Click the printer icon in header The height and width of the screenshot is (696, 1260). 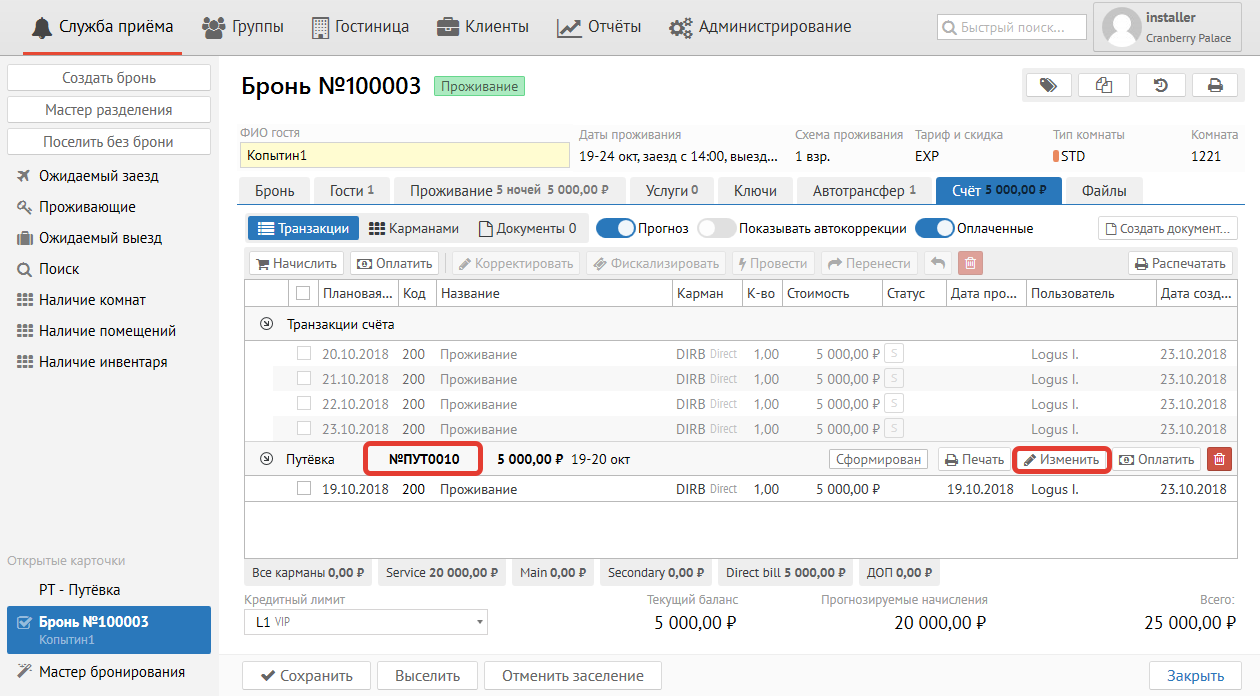point(1215,86)
